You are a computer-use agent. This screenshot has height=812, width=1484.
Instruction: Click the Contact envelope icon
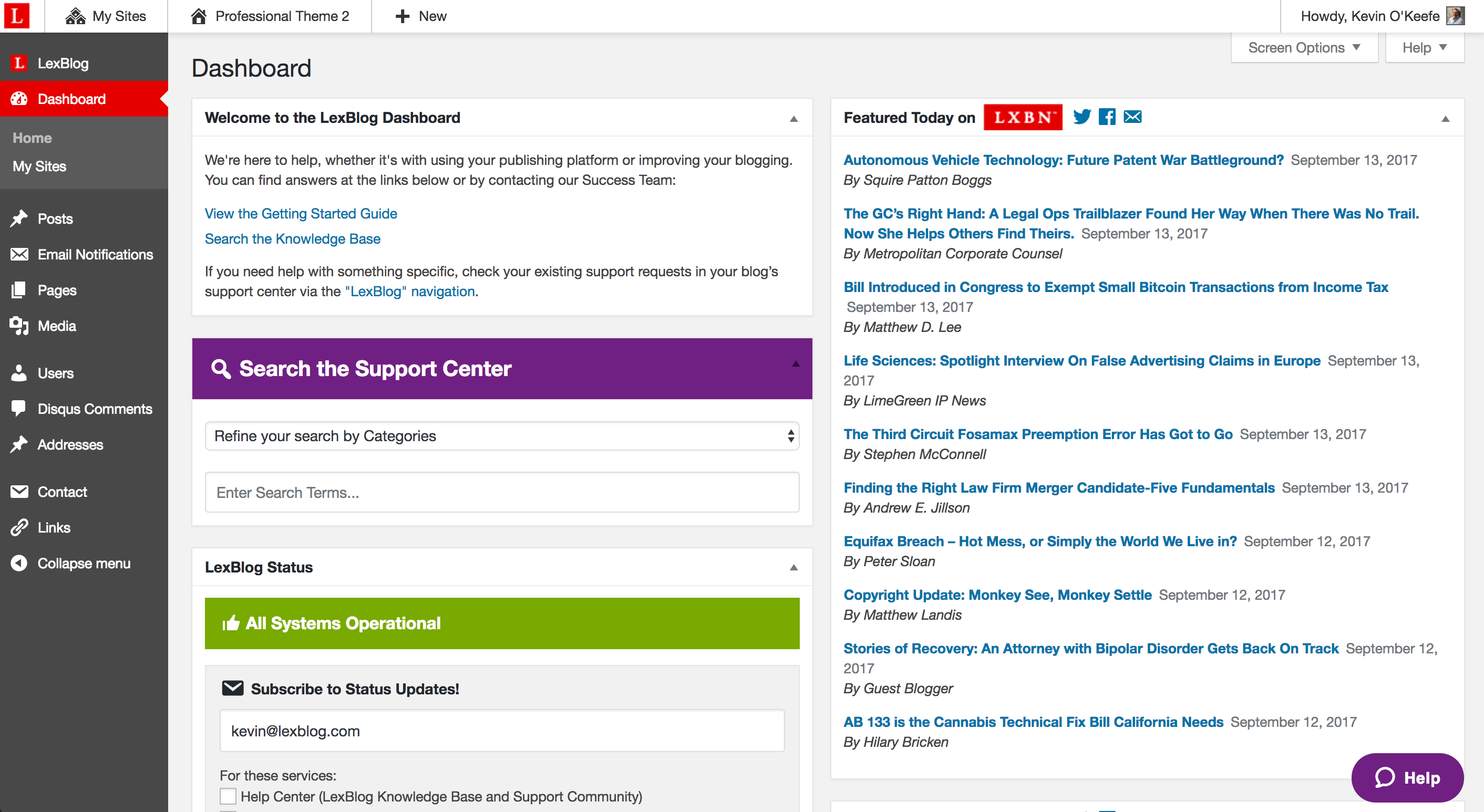pyautogui.click(x=19, y=492)
